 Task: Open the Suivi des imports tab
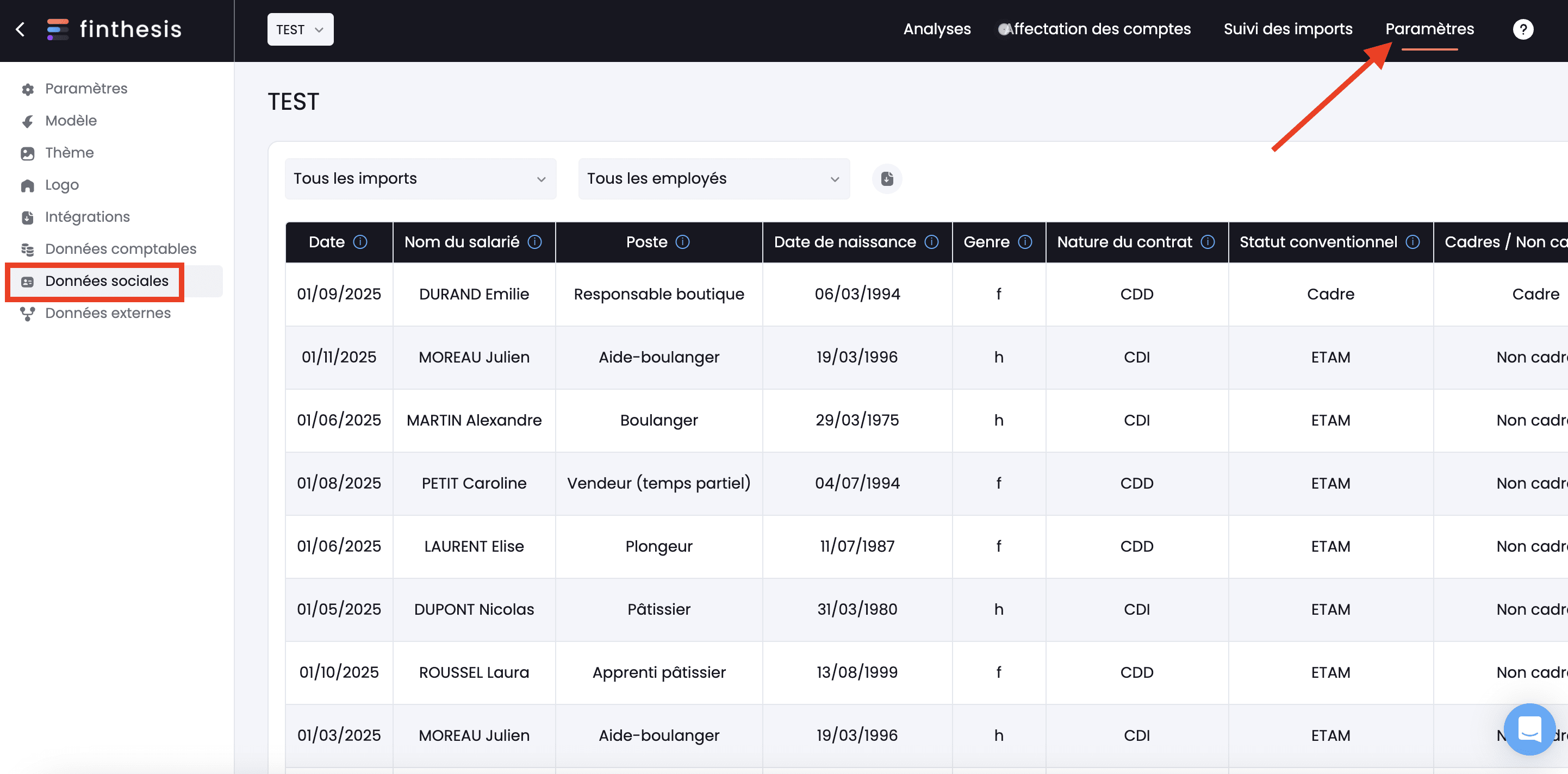[1287, 29]
